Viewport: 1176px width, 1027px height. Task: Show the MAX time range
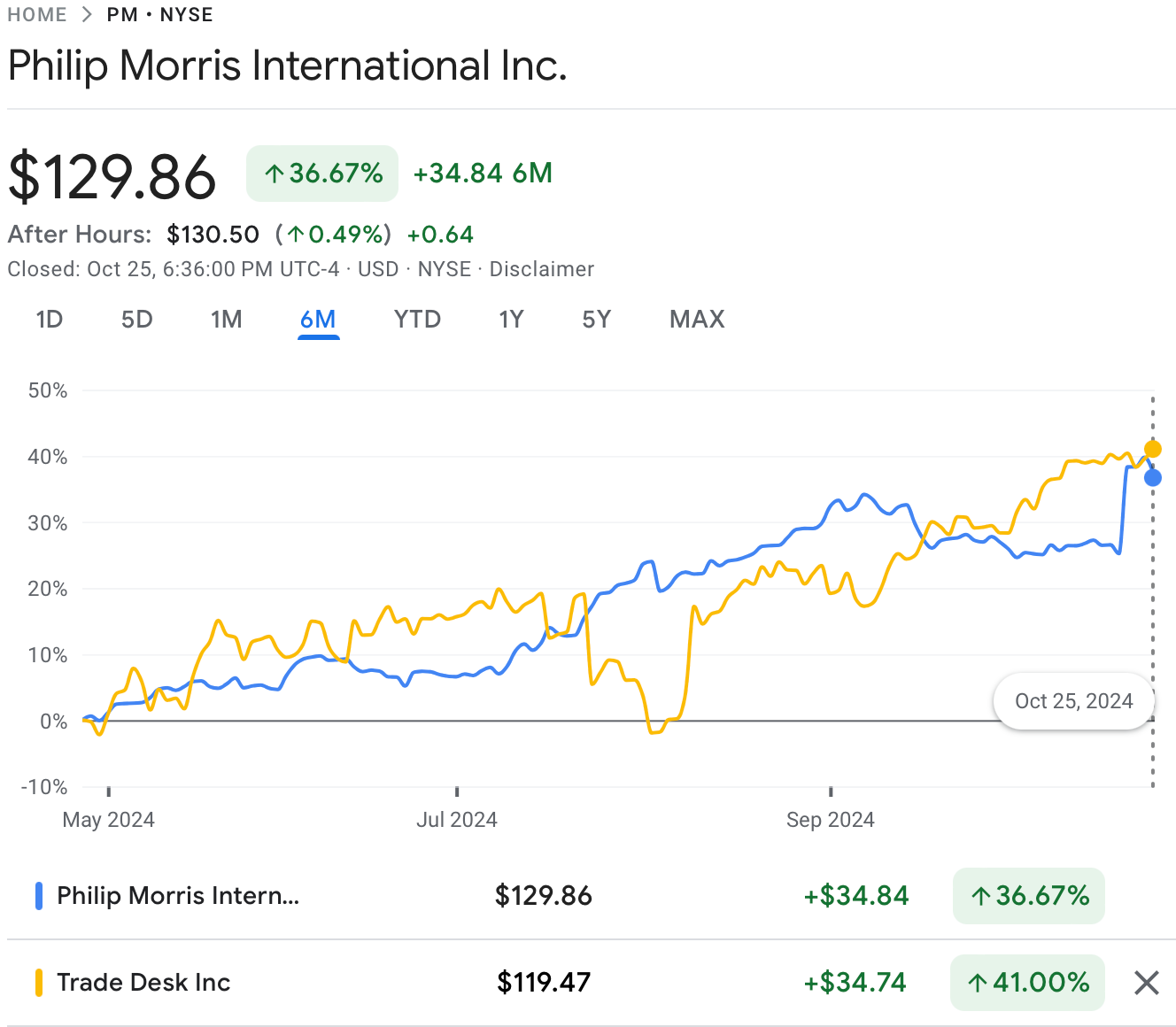pyautogui.click(x=698, y=320)
